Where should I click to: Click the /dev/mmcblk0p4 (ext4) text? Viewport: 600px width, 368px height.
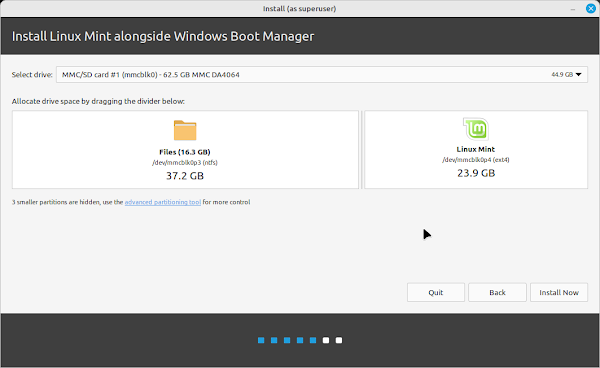click(x=476, y=160)
